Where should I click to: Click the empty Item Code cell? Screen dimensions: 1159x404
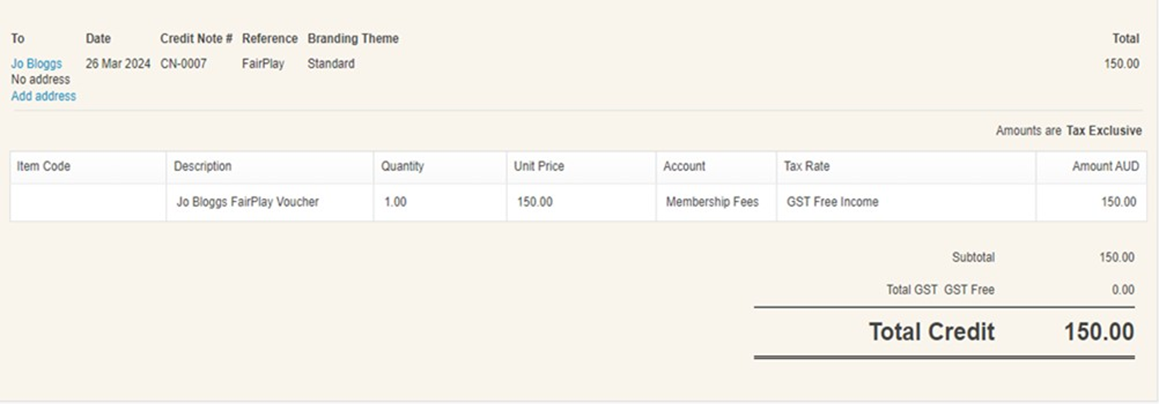88,202
